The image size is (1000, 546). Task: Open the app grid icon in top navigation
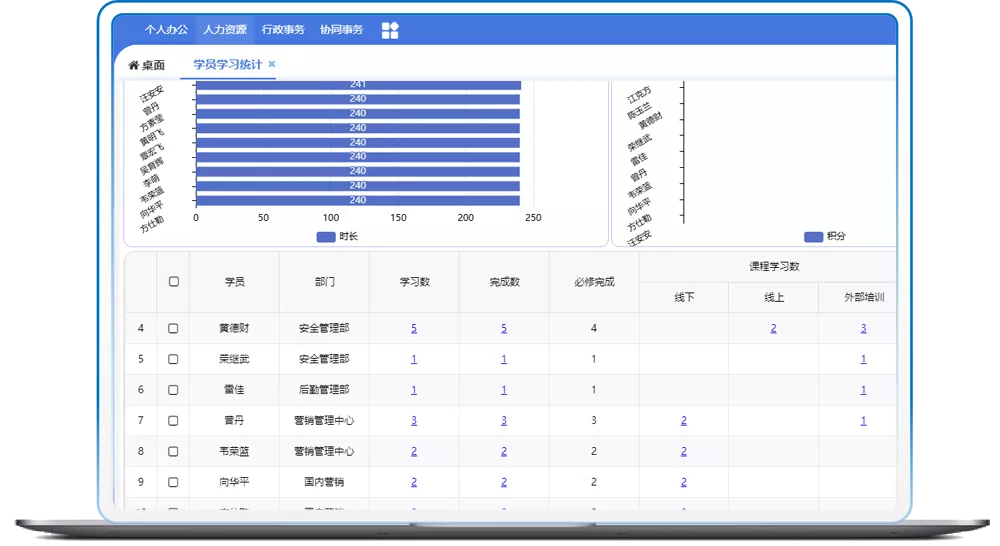[x=390, y=30]
